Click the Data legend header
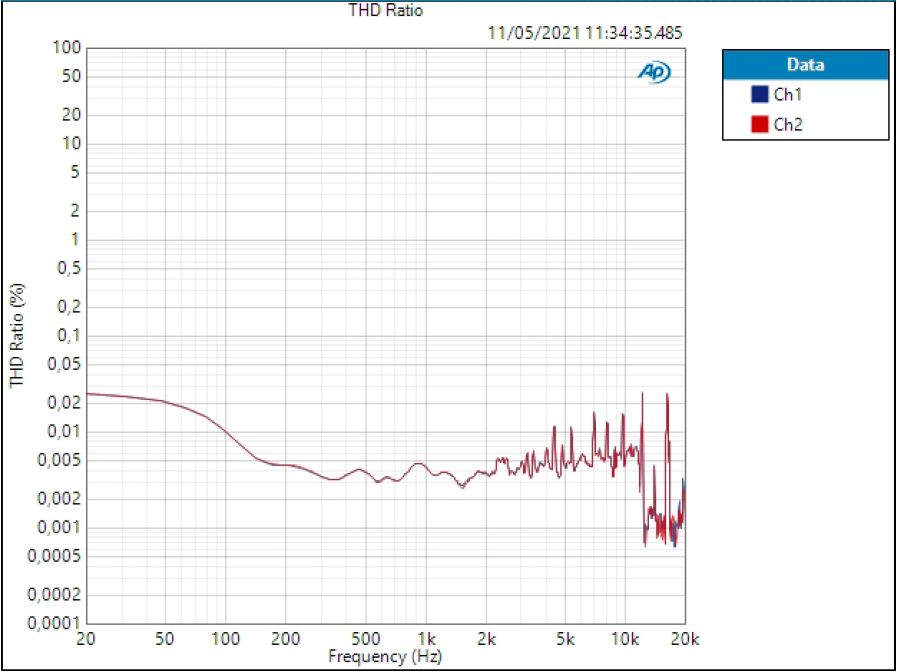897x672 pixels. (x=805, y=65)
